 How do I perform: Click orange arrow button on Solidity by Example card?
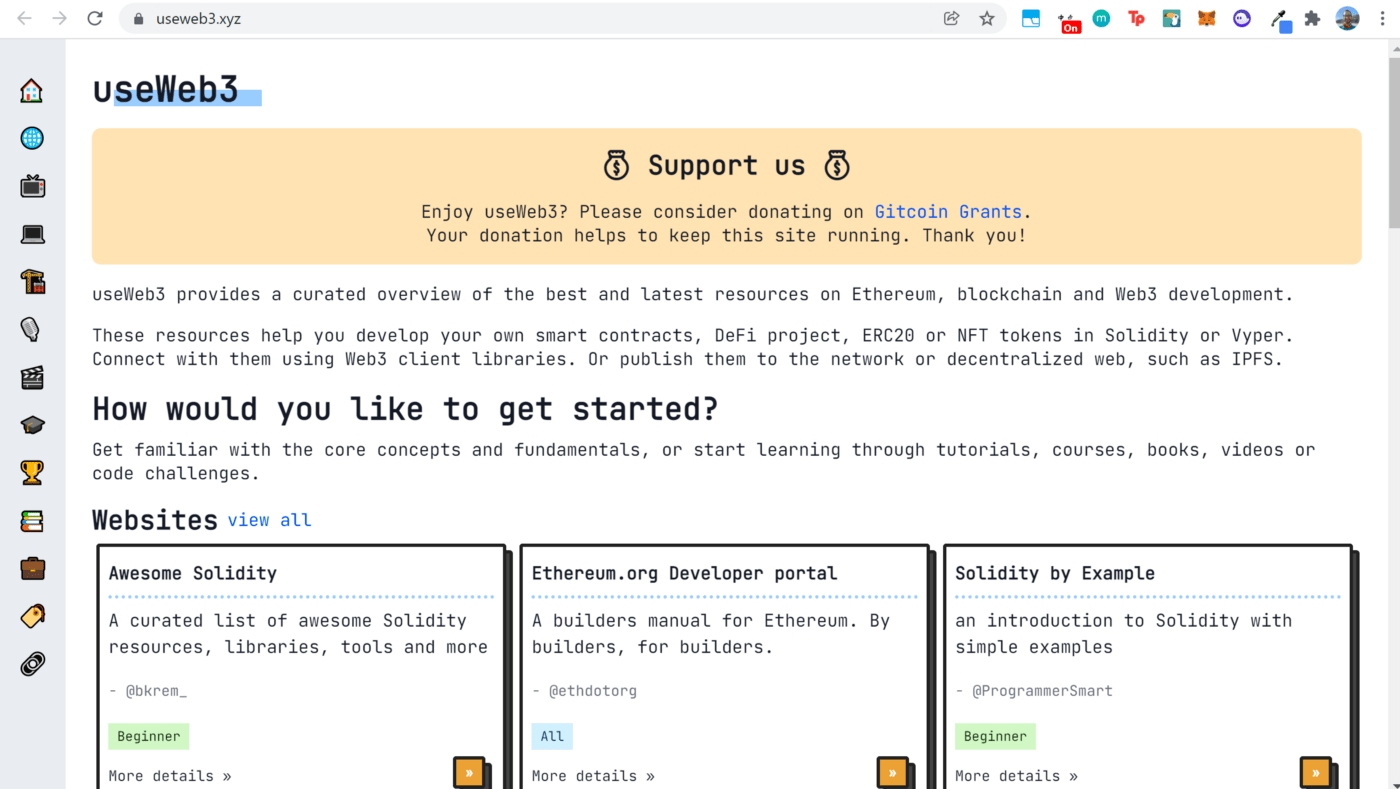click(1316, 772)
